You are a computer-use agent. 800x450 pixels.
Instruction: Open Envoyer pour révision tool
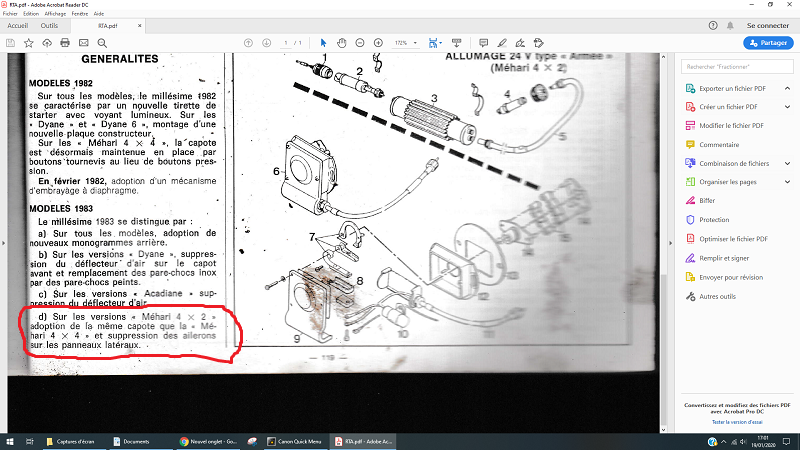point(731,277)
